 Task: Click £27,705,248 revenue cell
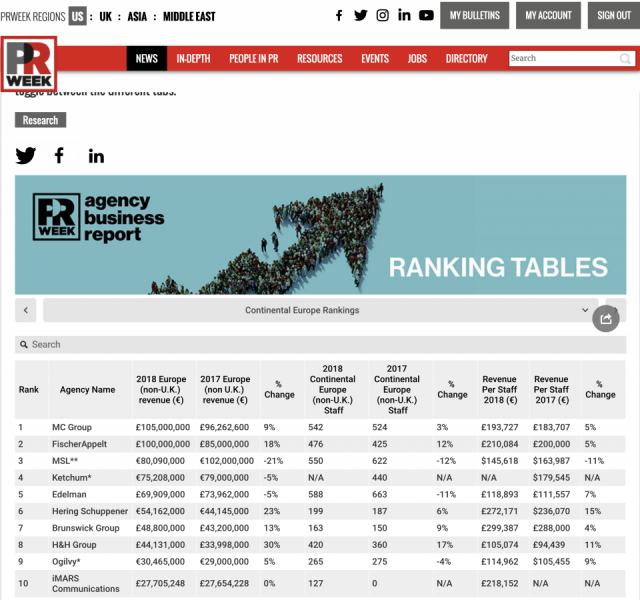[x=160, y=583]
